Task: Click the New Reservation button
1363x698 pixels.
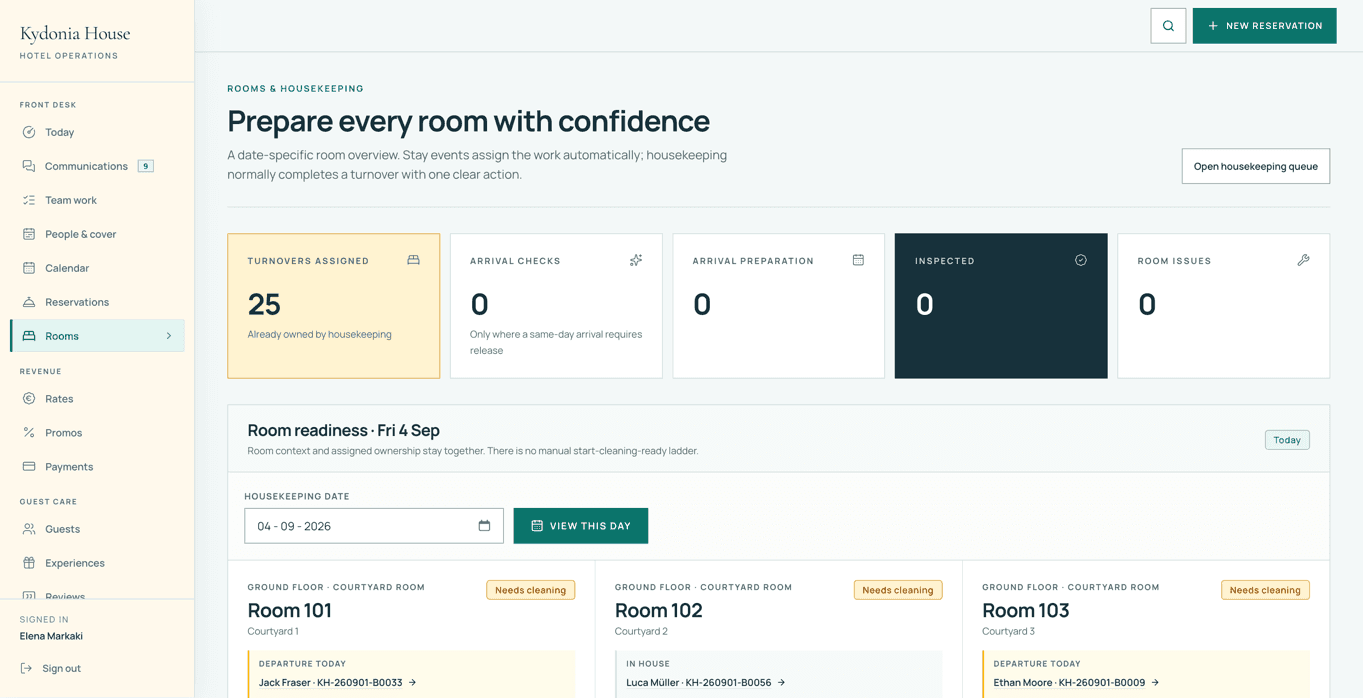Action: [x=1264, y=26]
